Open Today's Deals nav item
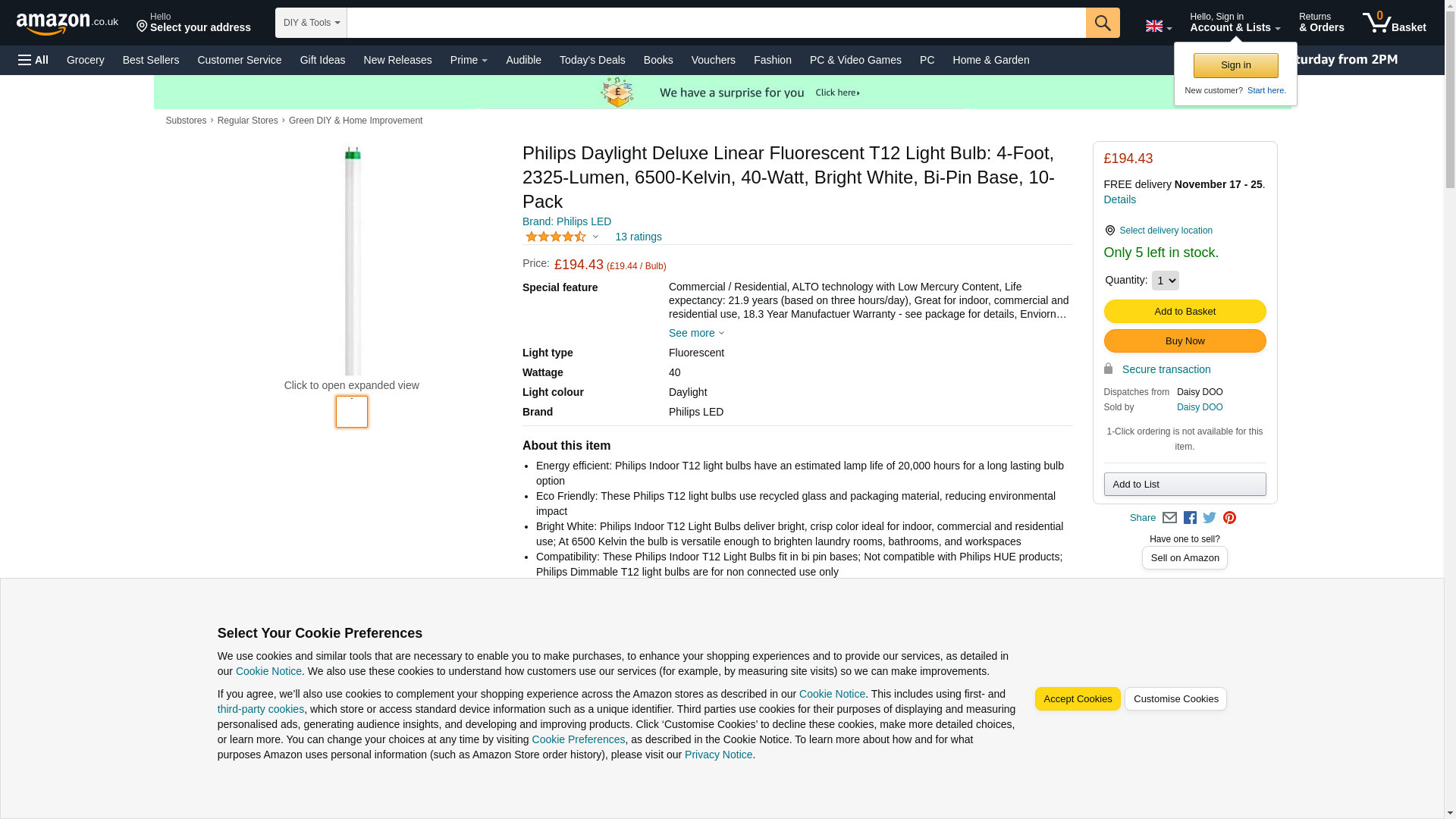The image size is (1456, 819). [591, 60]
